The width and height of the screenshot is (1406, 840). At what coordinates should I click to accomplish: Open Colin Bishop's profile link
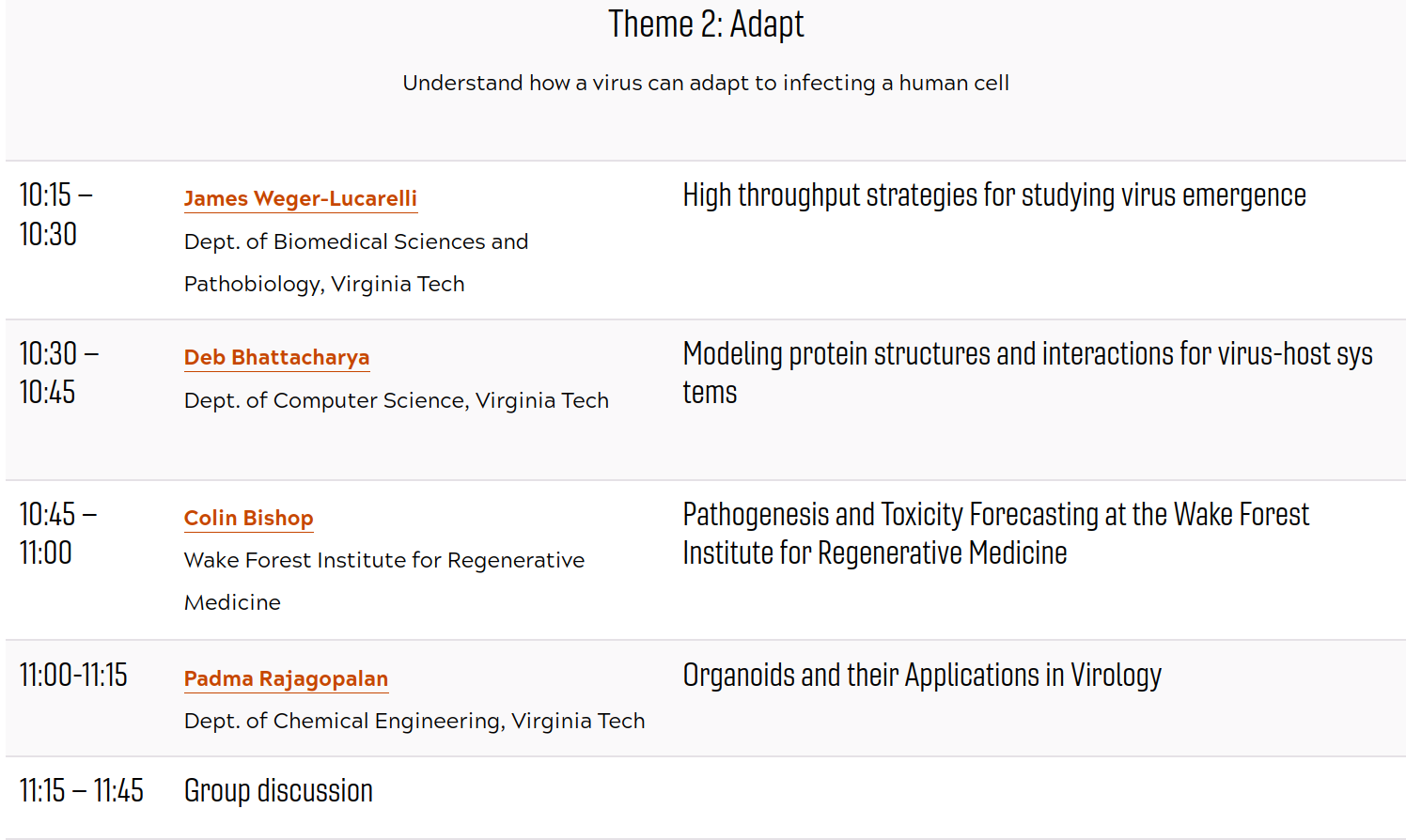[249, 518]
